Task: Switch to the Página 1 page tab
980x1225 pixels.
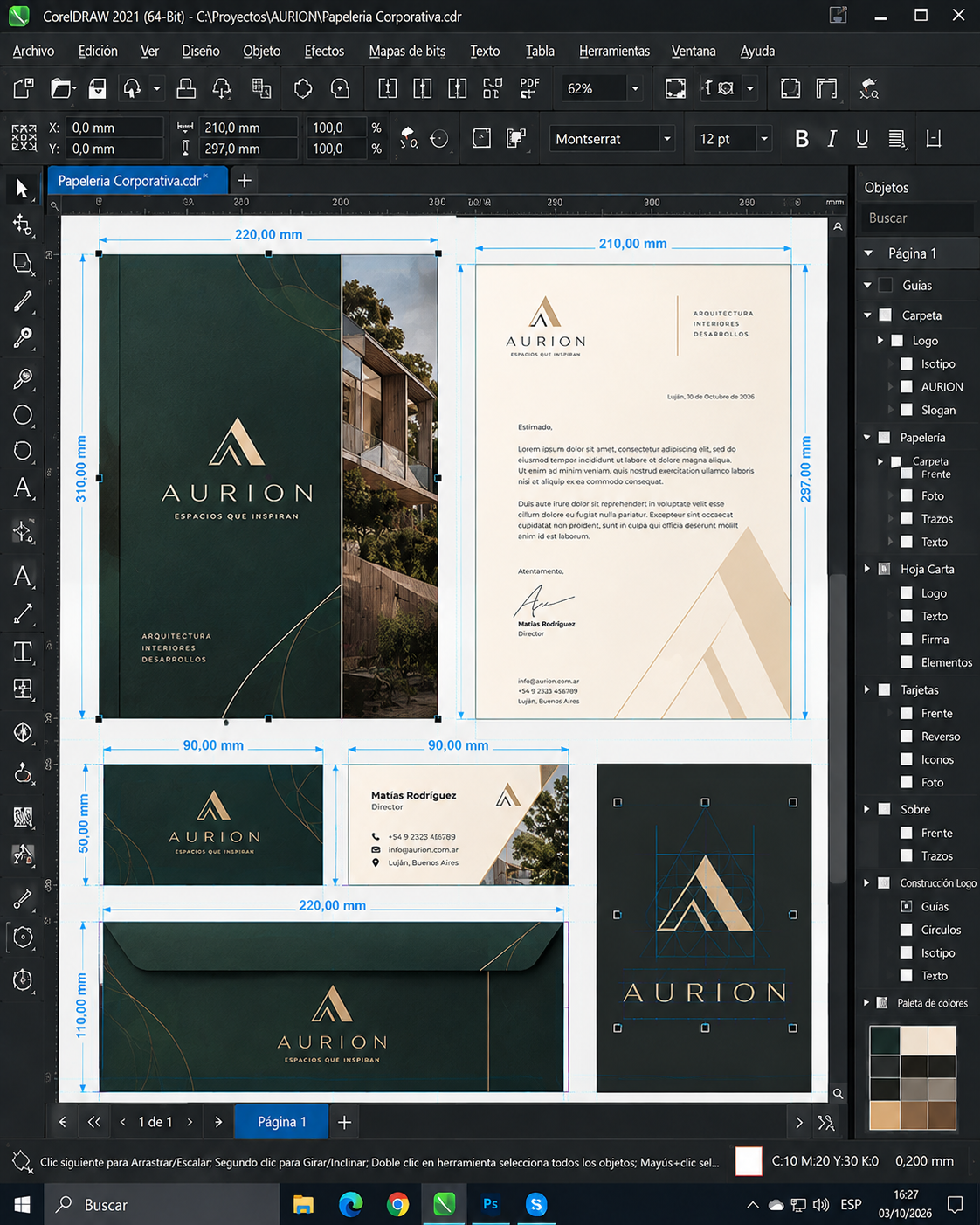Action: point(281,1122)
